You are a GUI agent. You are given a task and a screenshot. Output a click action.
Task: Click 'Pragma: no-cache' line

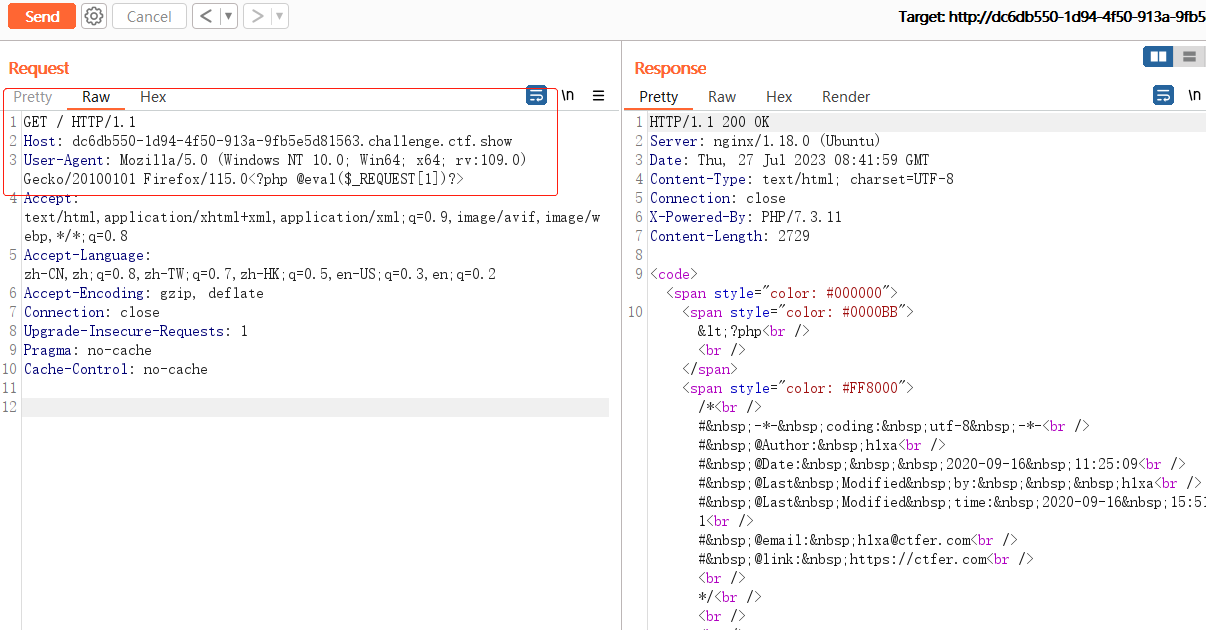tap(88, 350)
